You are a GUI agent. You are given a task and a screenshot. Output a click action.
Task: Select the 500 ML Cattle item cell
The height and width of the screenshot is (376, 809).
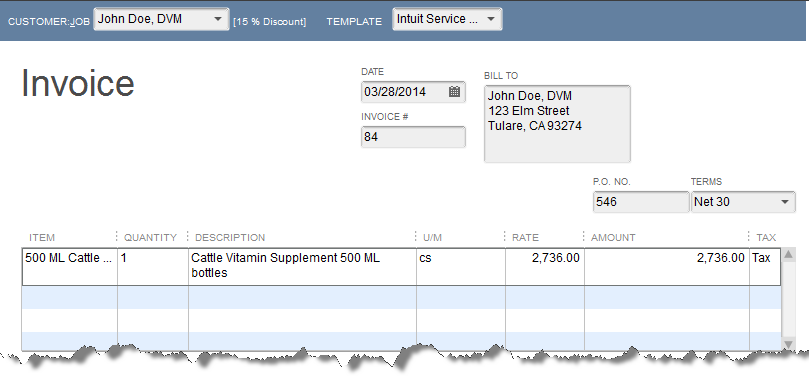[70, 267]
